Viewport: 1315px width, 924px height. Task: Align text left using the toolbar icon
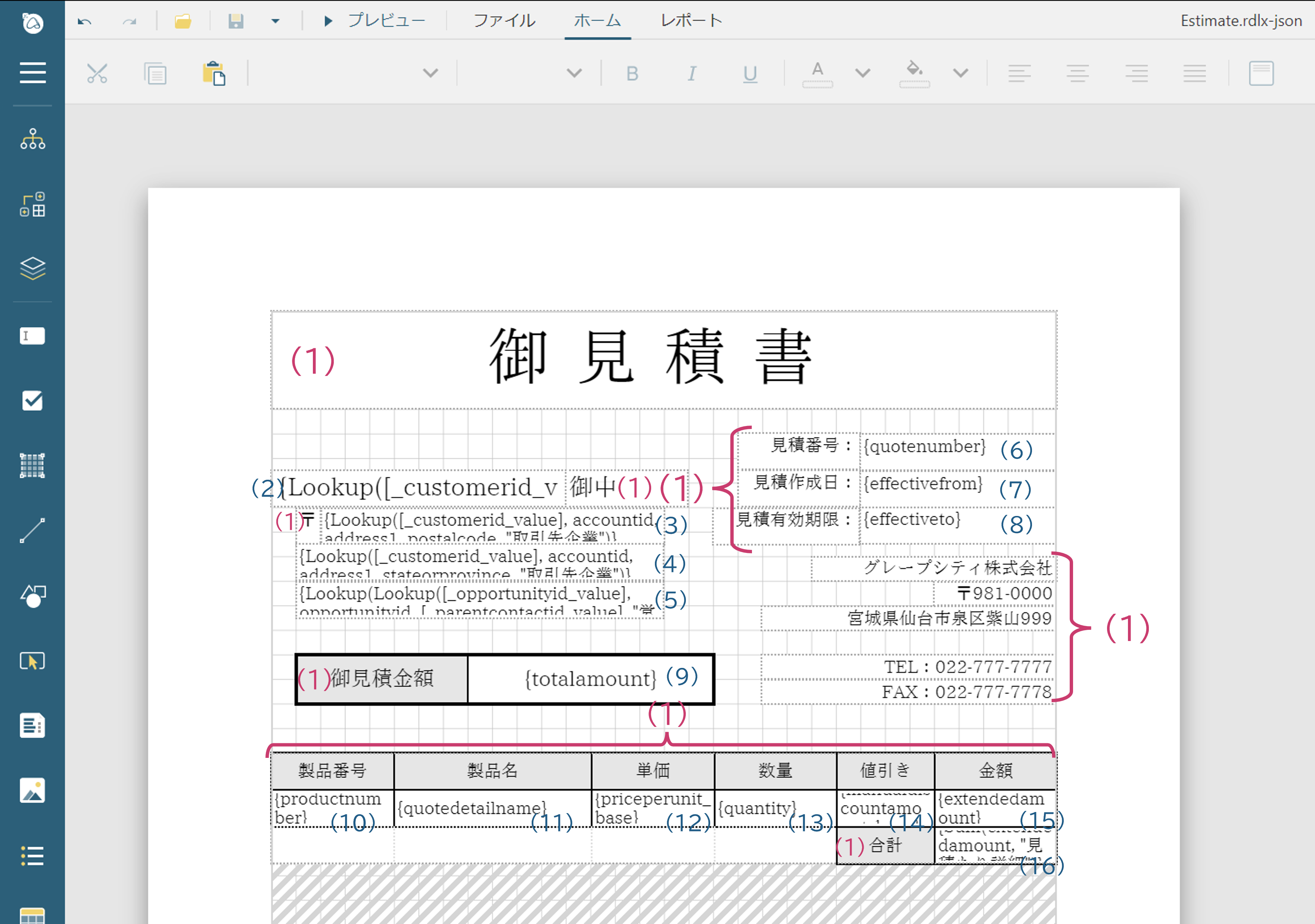pos(1019,73)
